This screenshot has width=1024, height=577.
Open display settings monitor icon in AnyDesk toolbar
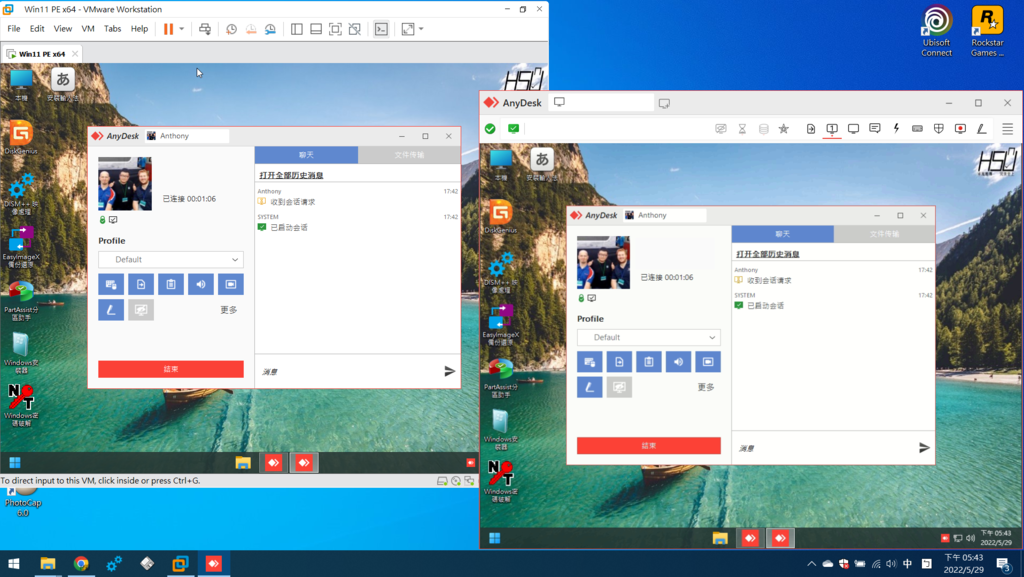(854, 129)
